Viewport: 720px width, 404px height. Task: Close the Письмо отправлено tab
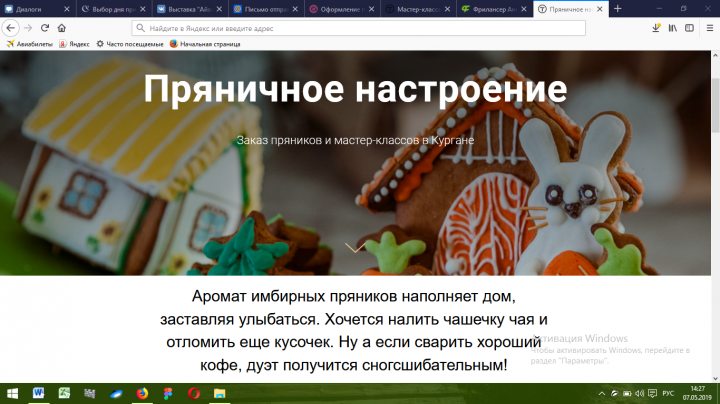295,9
